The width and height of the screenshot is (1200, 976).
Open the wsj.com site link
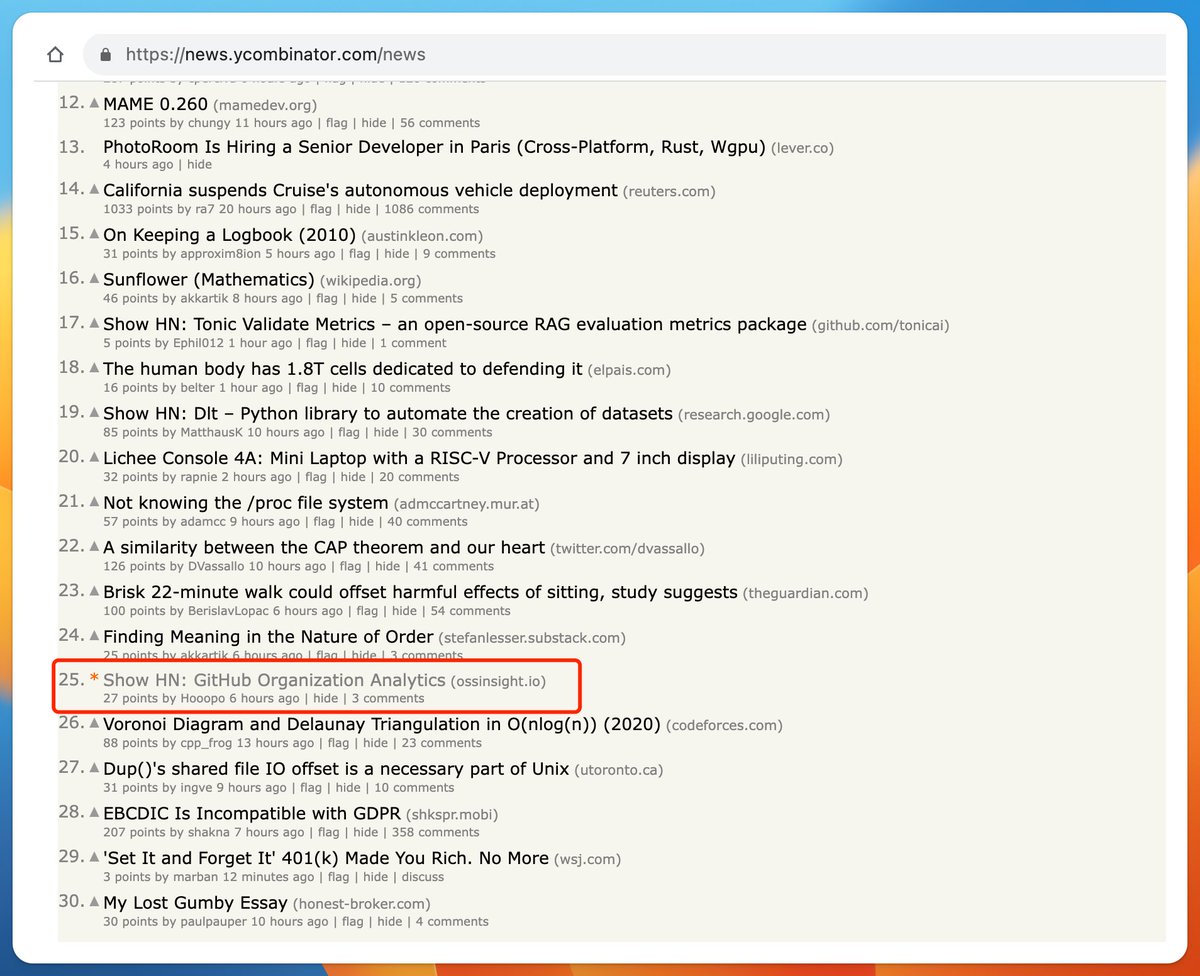(588, 859)
